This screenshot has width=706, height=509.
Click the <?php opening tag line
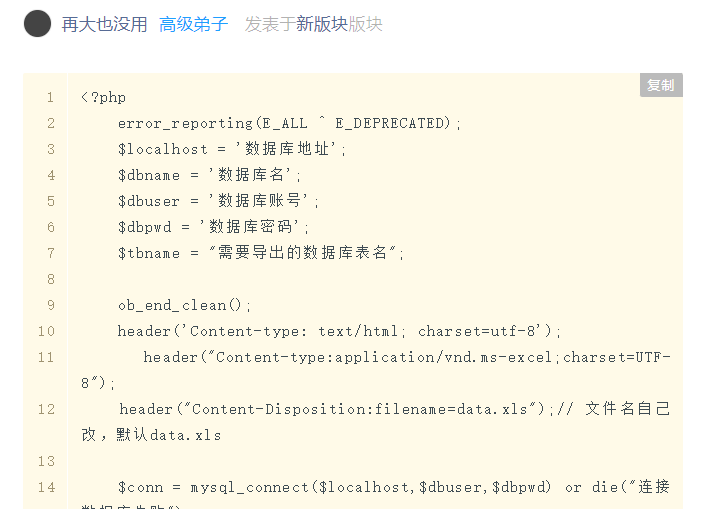coord(104,97)
